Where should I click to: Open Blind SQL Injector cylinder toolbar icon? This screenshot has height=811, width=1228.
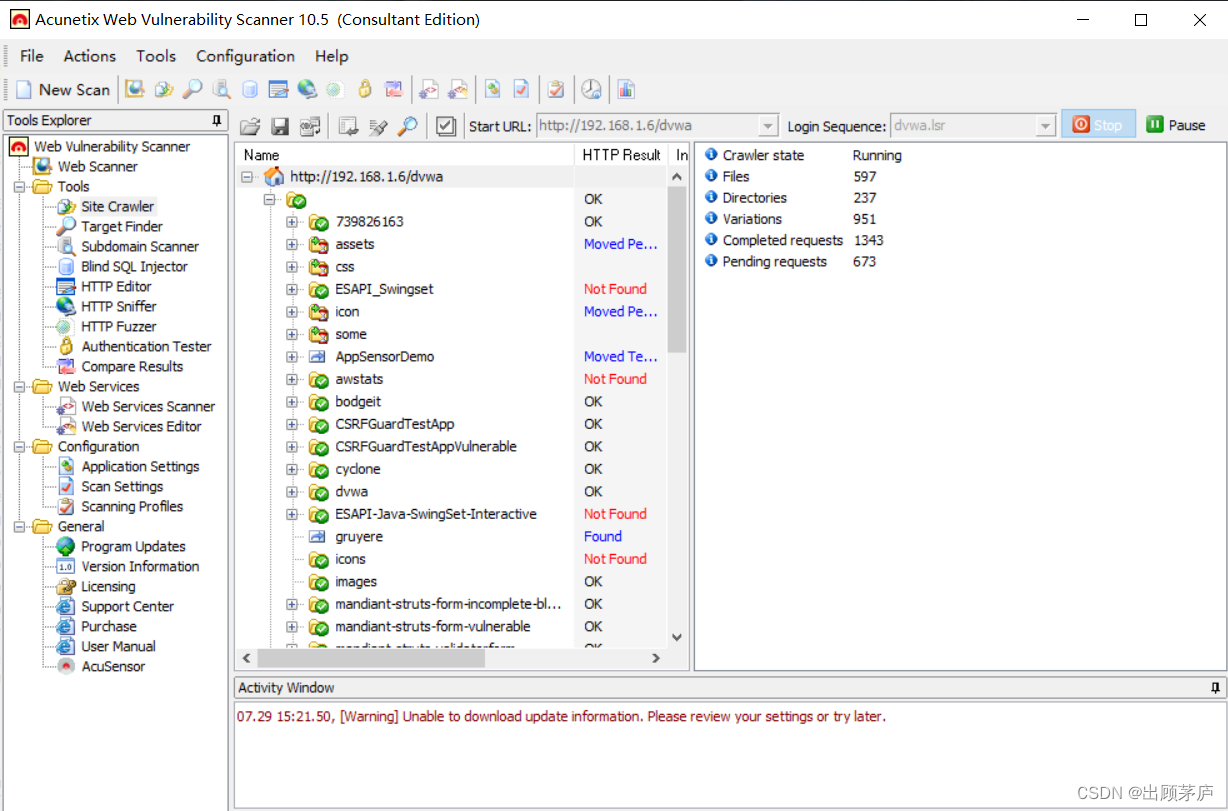click(x=250, y=89)
